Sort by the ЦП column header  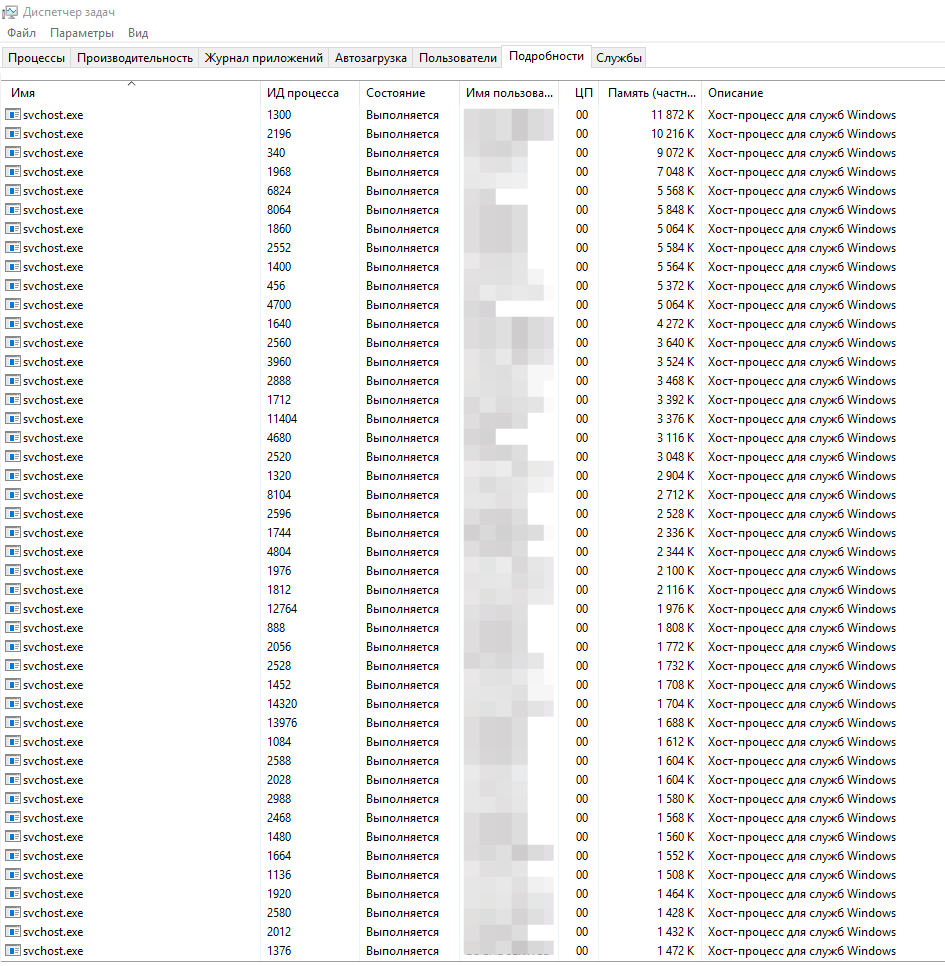click(580, 93)
